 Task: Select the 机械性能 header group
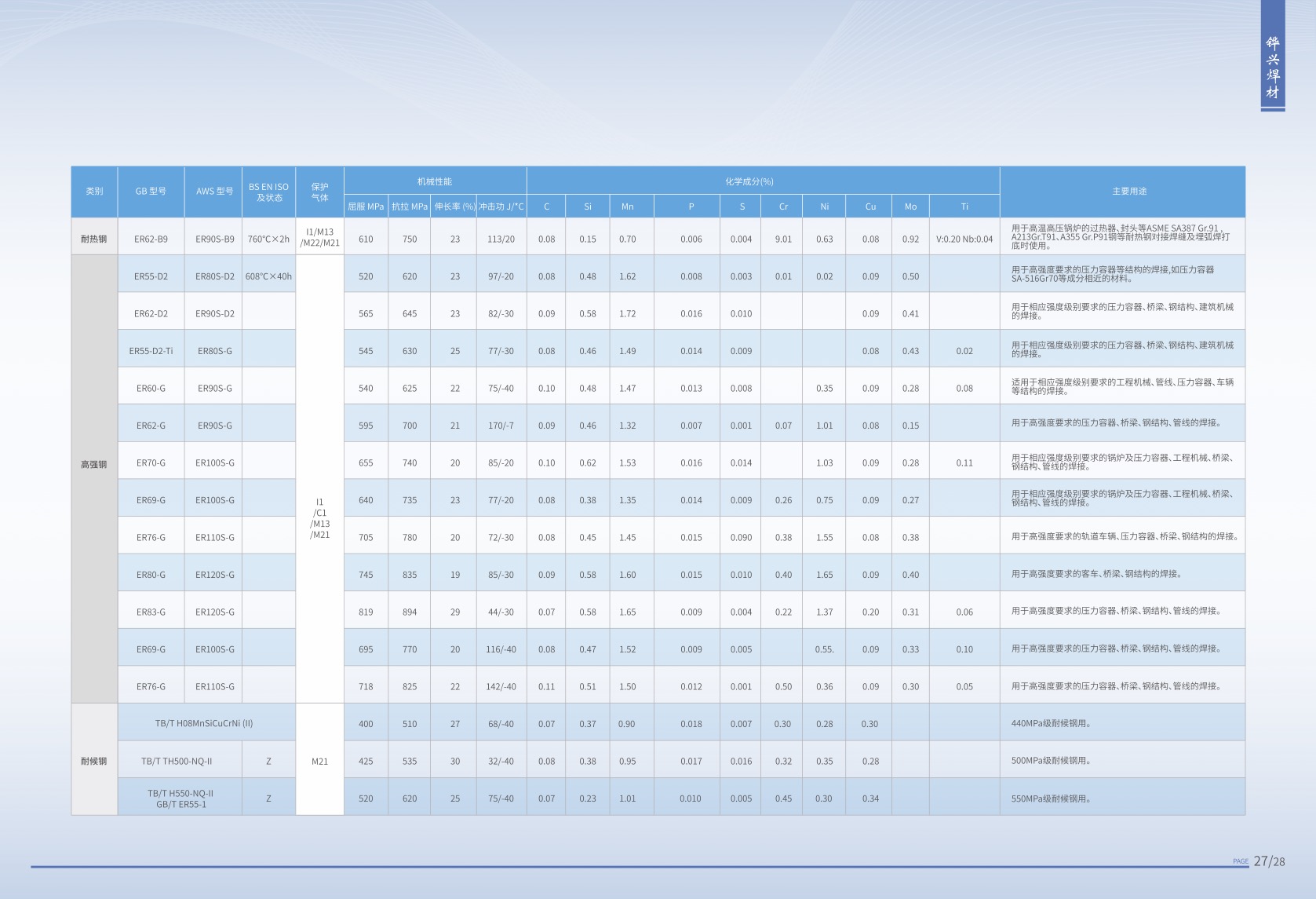point(435,181)
